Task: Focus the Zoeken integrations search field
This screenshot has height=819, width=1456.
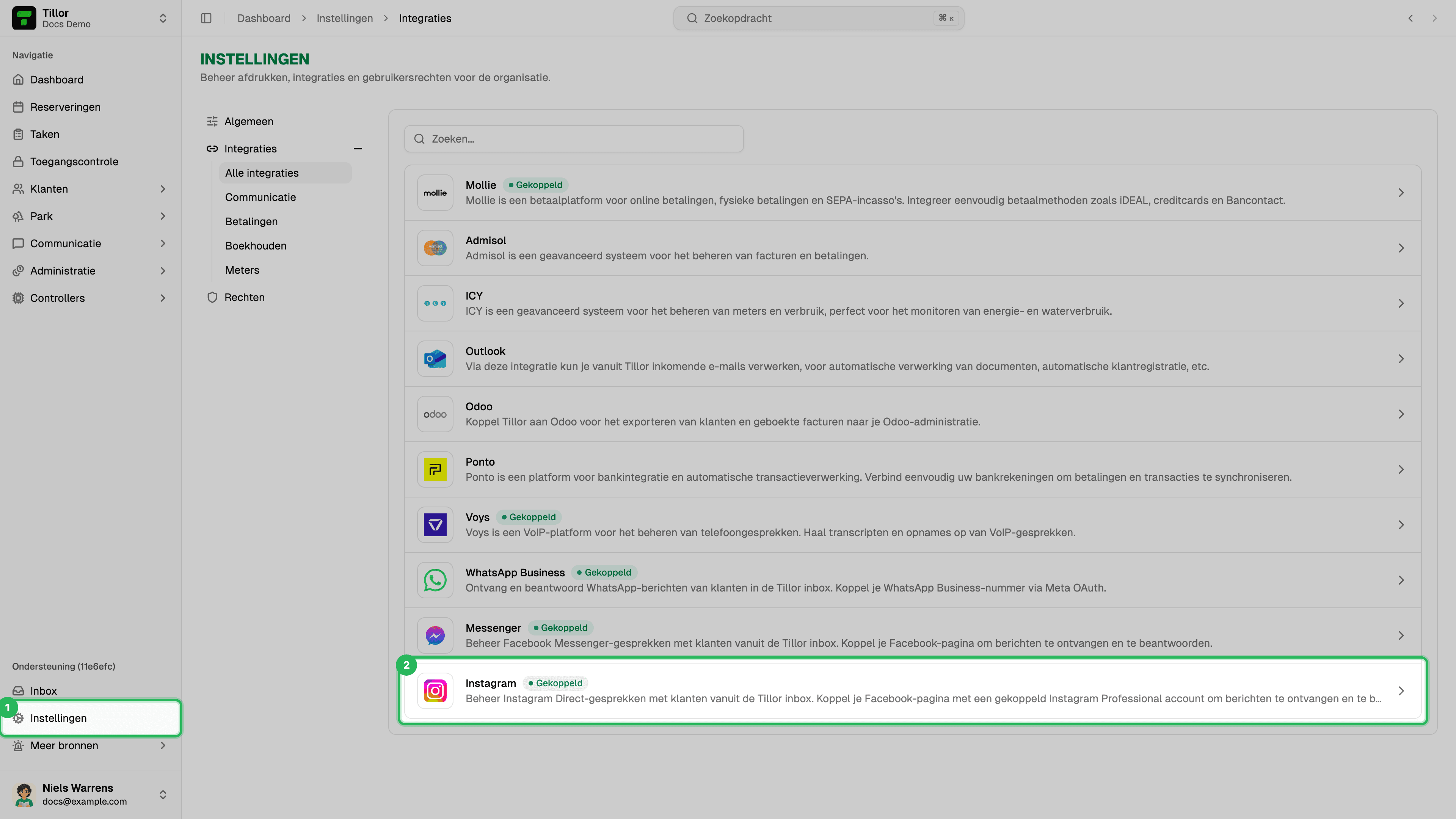Action: pyautogui.click(x=574, y=139)
